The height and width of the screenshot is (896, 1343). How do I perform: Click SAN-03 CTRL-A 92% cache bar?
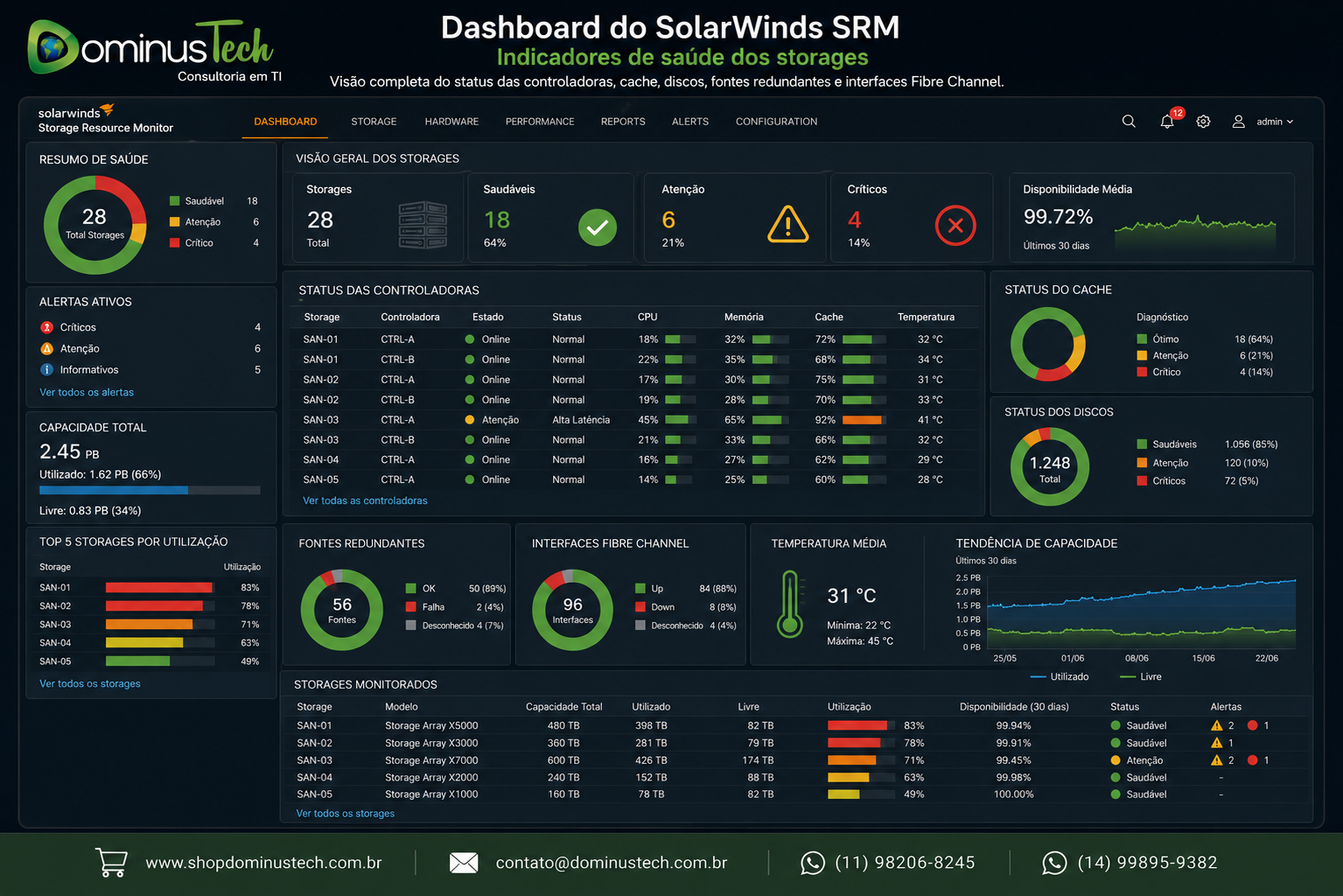864,420
